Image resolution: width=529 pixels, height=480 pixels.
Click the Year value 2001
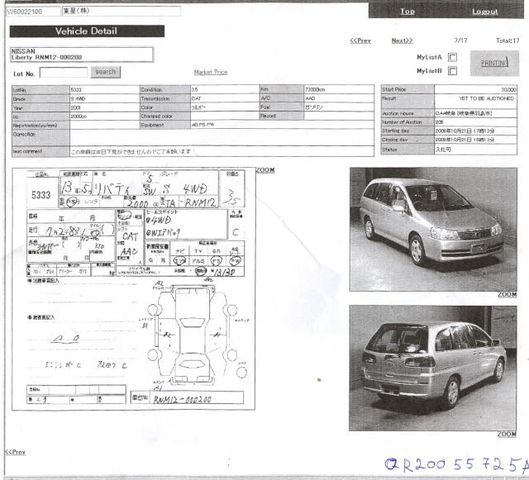(x=75, y=107)
